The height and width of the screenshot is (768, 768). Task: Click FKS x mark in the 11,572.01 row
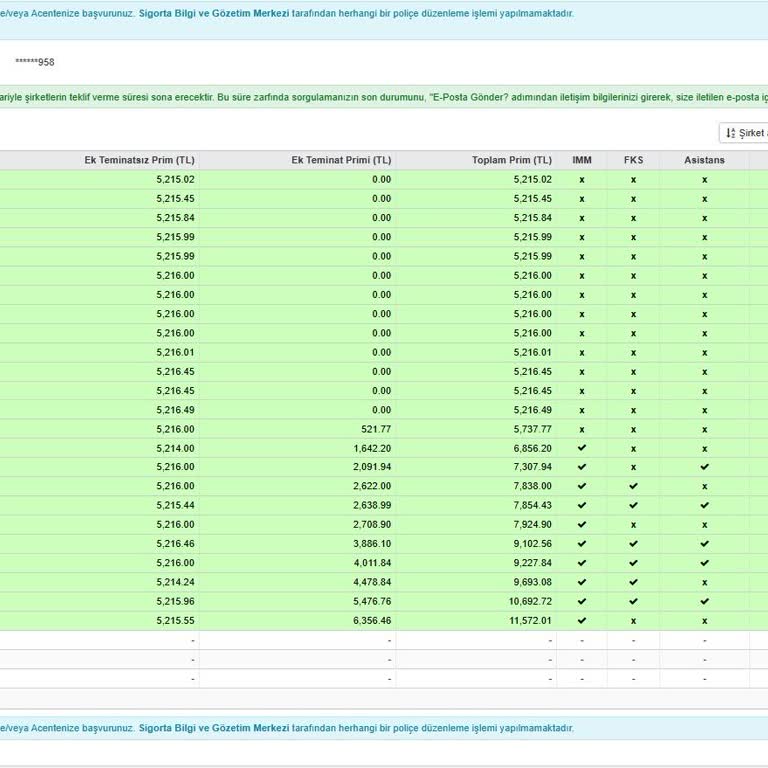[x=633, y=621]
